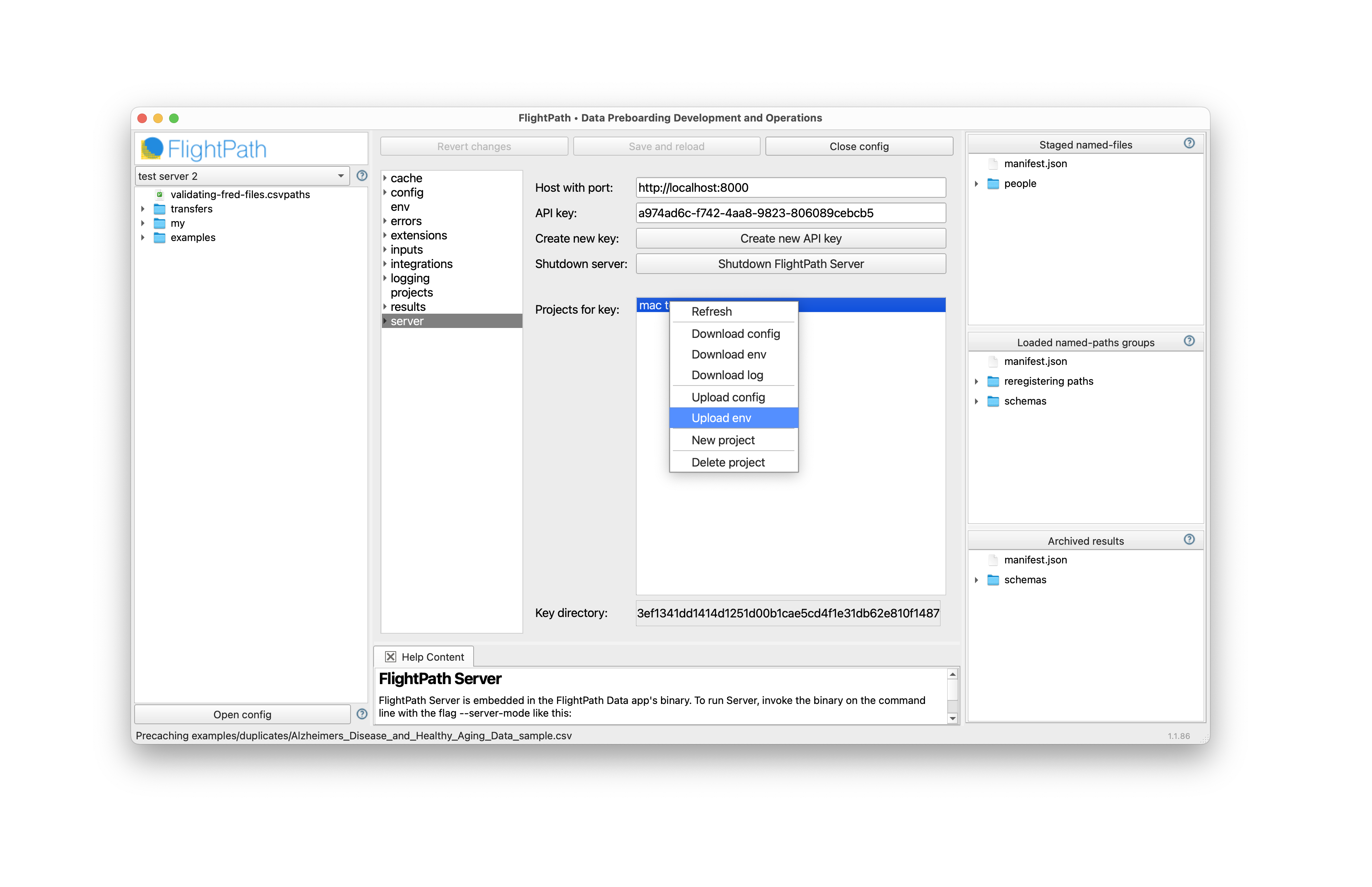This screenshot has height=887, width=1372.
Task: Click the Host with port input field
Action: (x=790, y=188)
